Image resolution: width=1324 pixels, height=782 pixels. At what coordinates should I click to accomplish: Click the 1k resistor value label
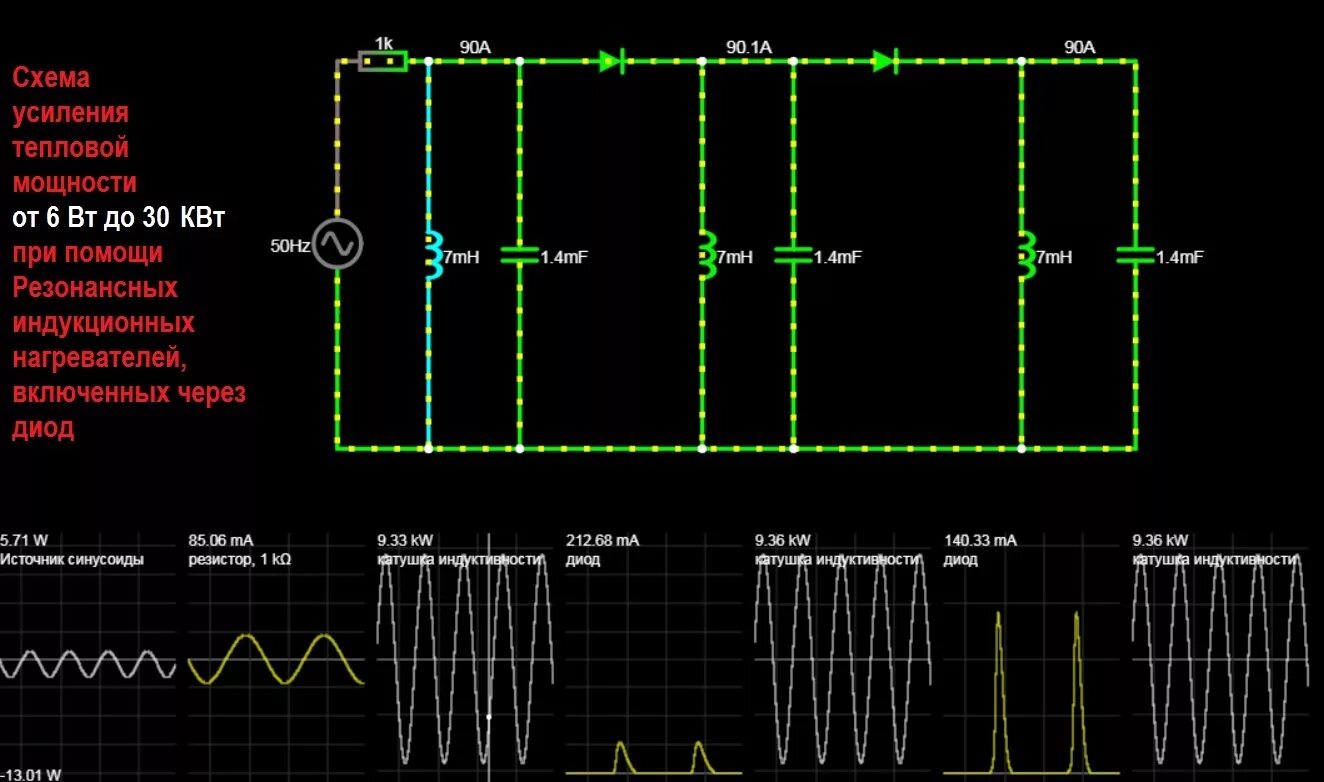[384, 43]
